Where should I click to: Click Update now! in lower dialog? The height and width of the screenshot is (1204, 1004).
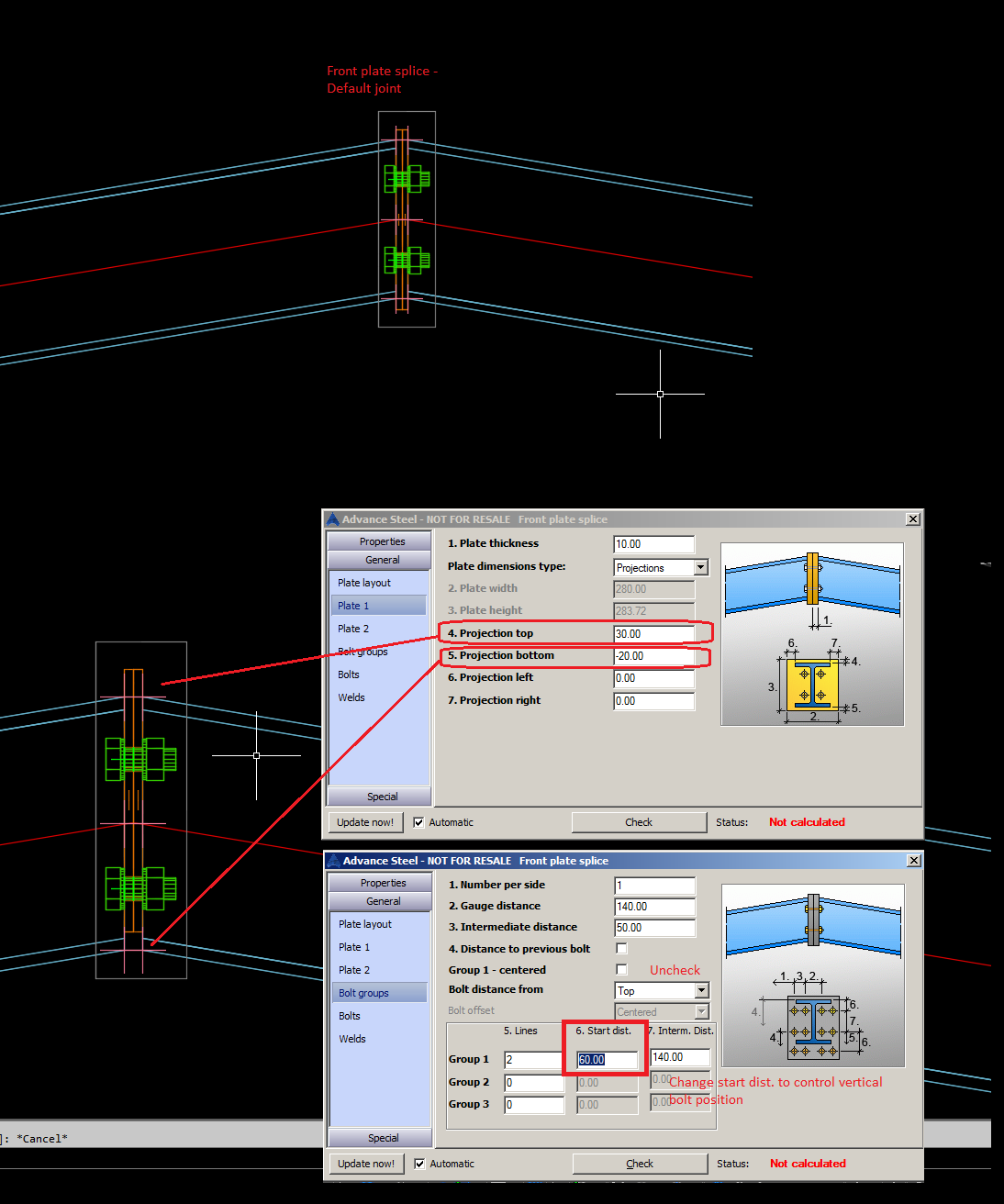pos(366,1164)
